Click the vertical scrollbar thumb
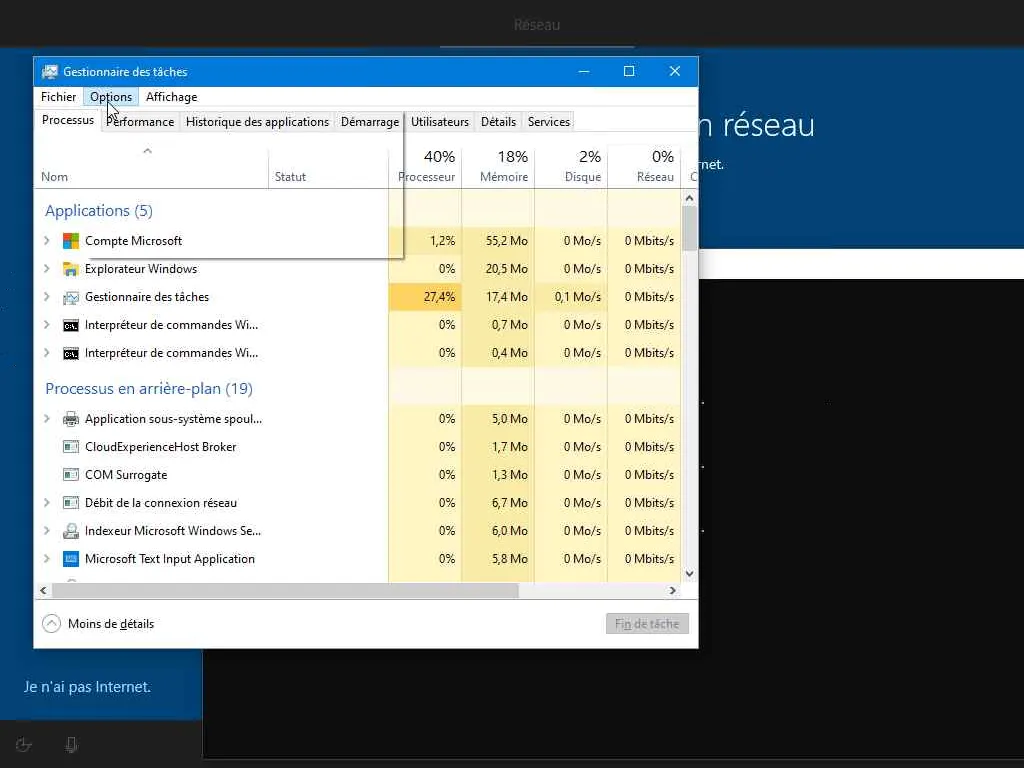1024x768 pixels. 690,229
